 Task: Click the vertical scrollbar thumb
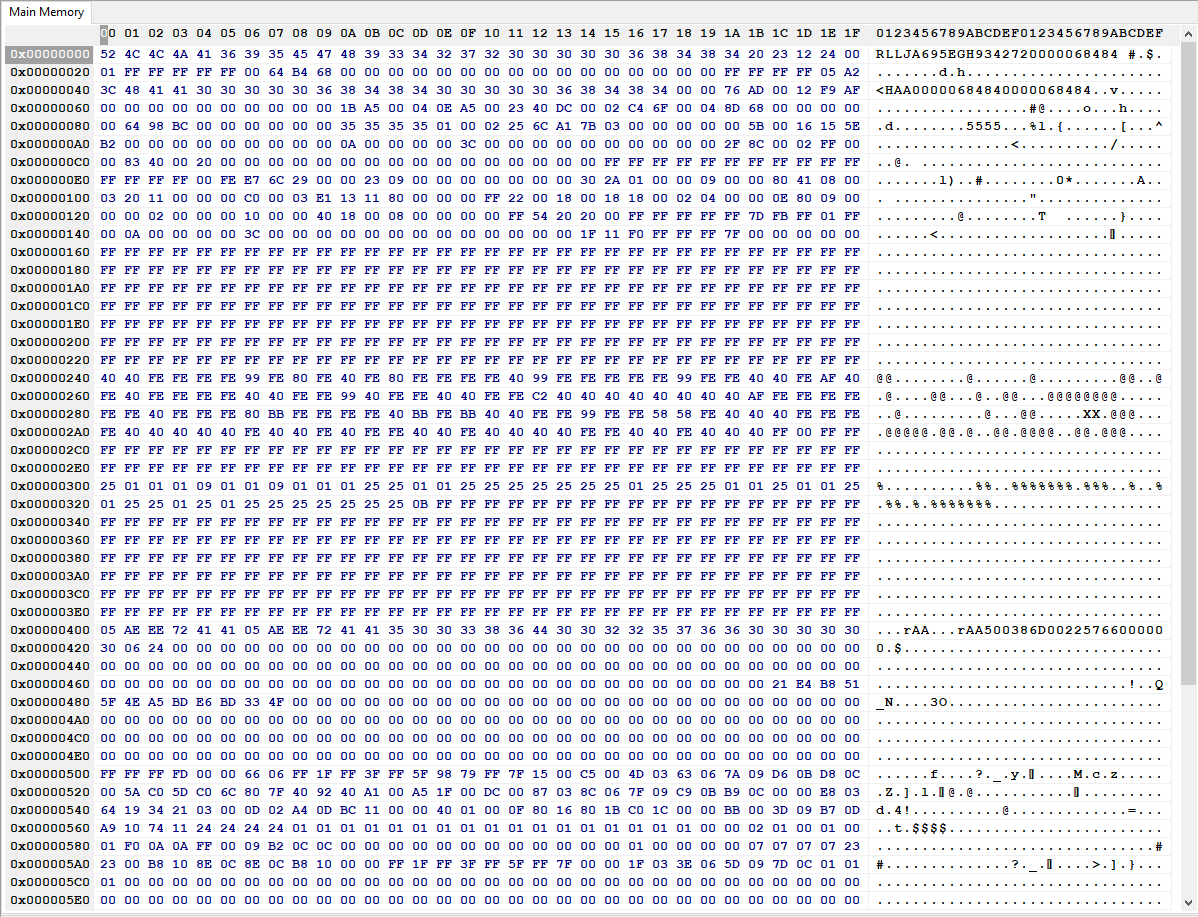click(1188, 364)
